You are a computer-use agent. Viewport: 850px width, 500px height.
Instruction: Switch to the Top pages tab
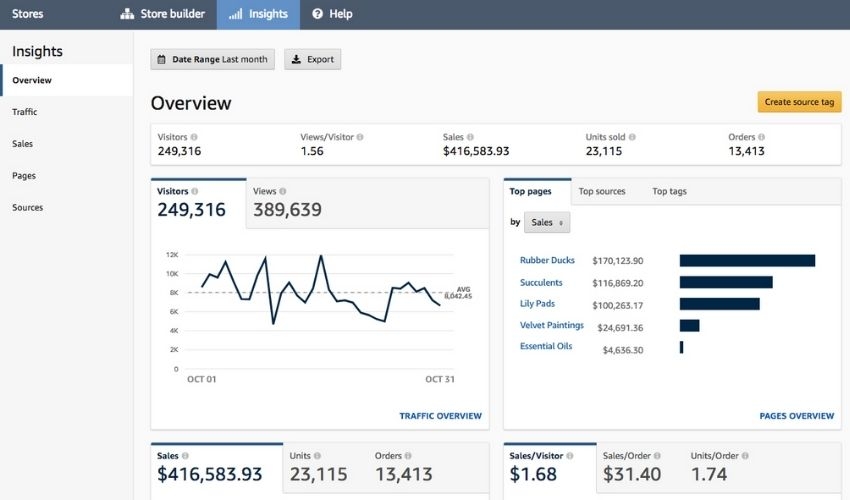tap(537, 191)
